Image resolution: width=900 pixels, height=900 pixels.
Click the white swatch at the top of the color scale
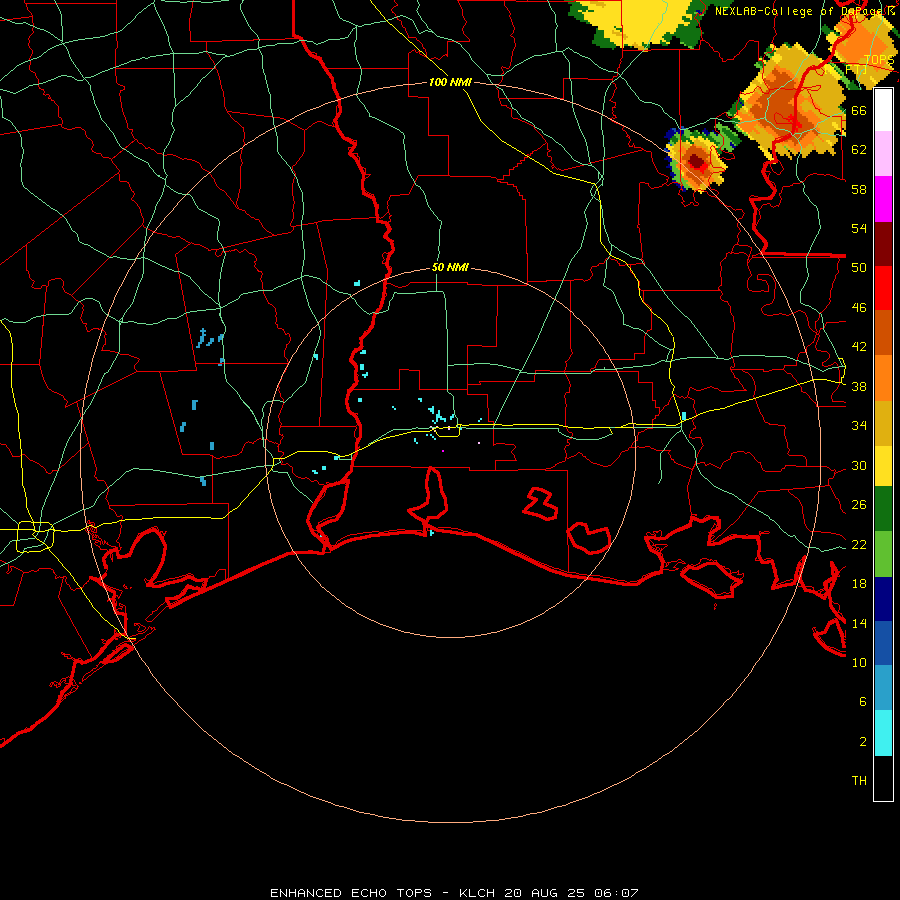click(883, 110)
